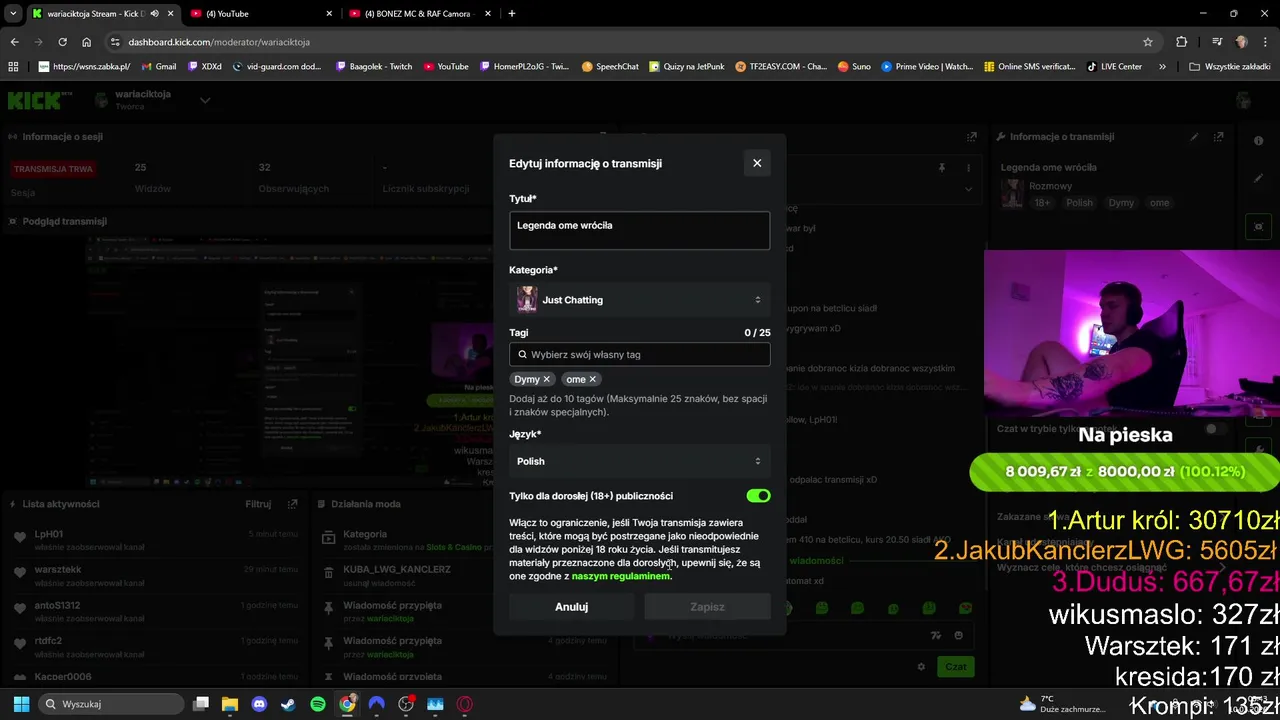Image resolution: width=1280 pixels, height=720 pixels.
Task: Bookmark this page with the star icon
Action: (x=1148, y=42)
